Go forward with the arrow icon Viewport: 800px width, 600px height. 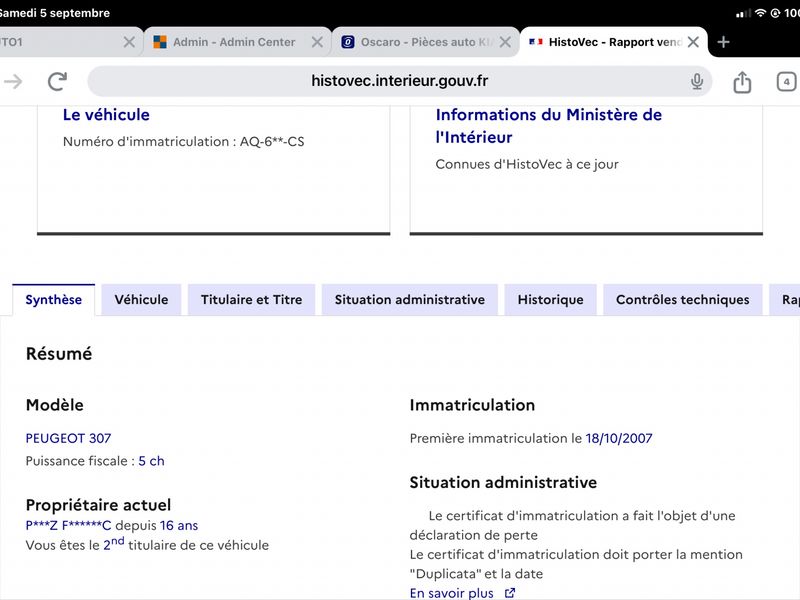[13, 81]
